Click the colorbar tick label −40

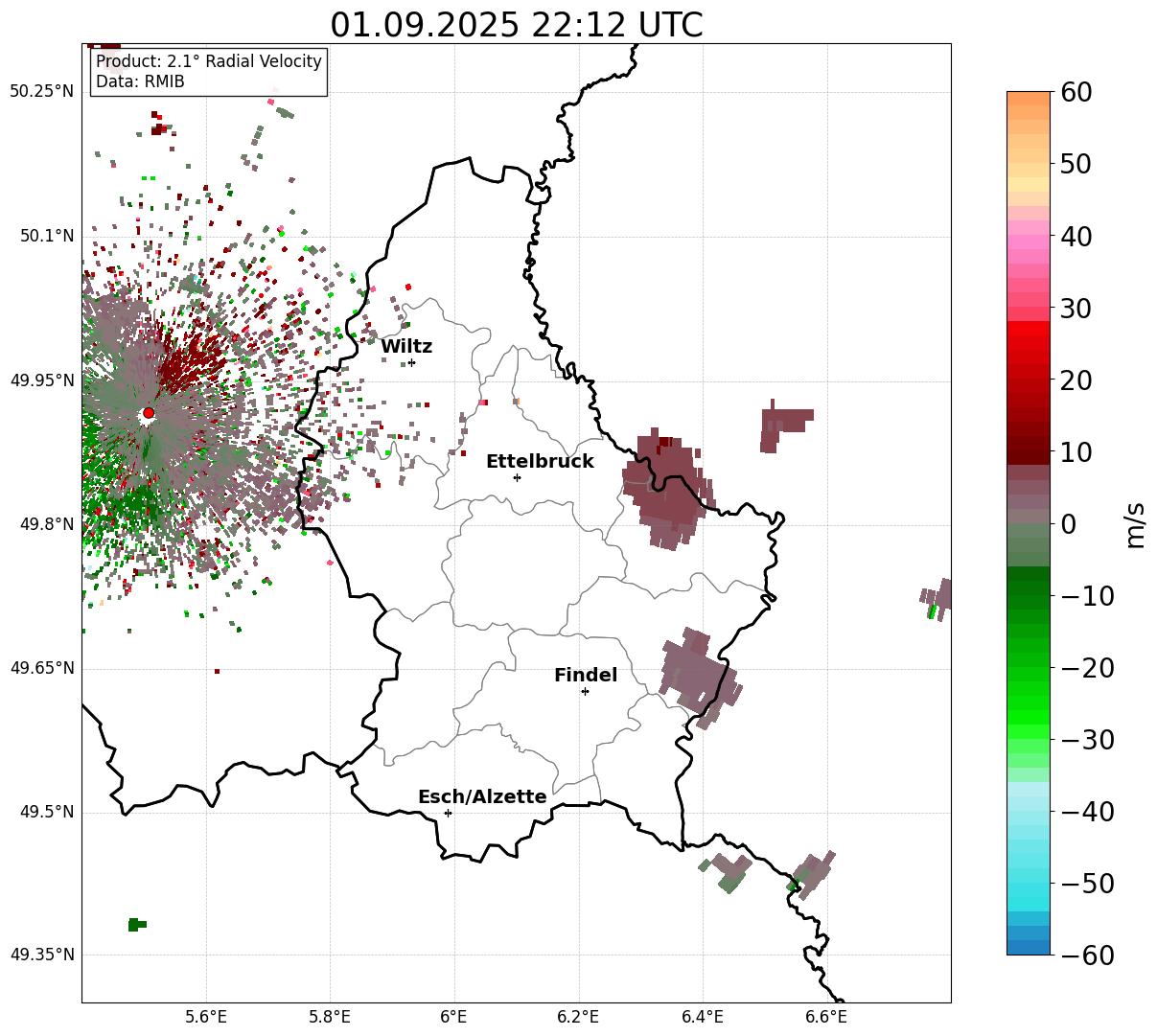[x=1087, y=812]
